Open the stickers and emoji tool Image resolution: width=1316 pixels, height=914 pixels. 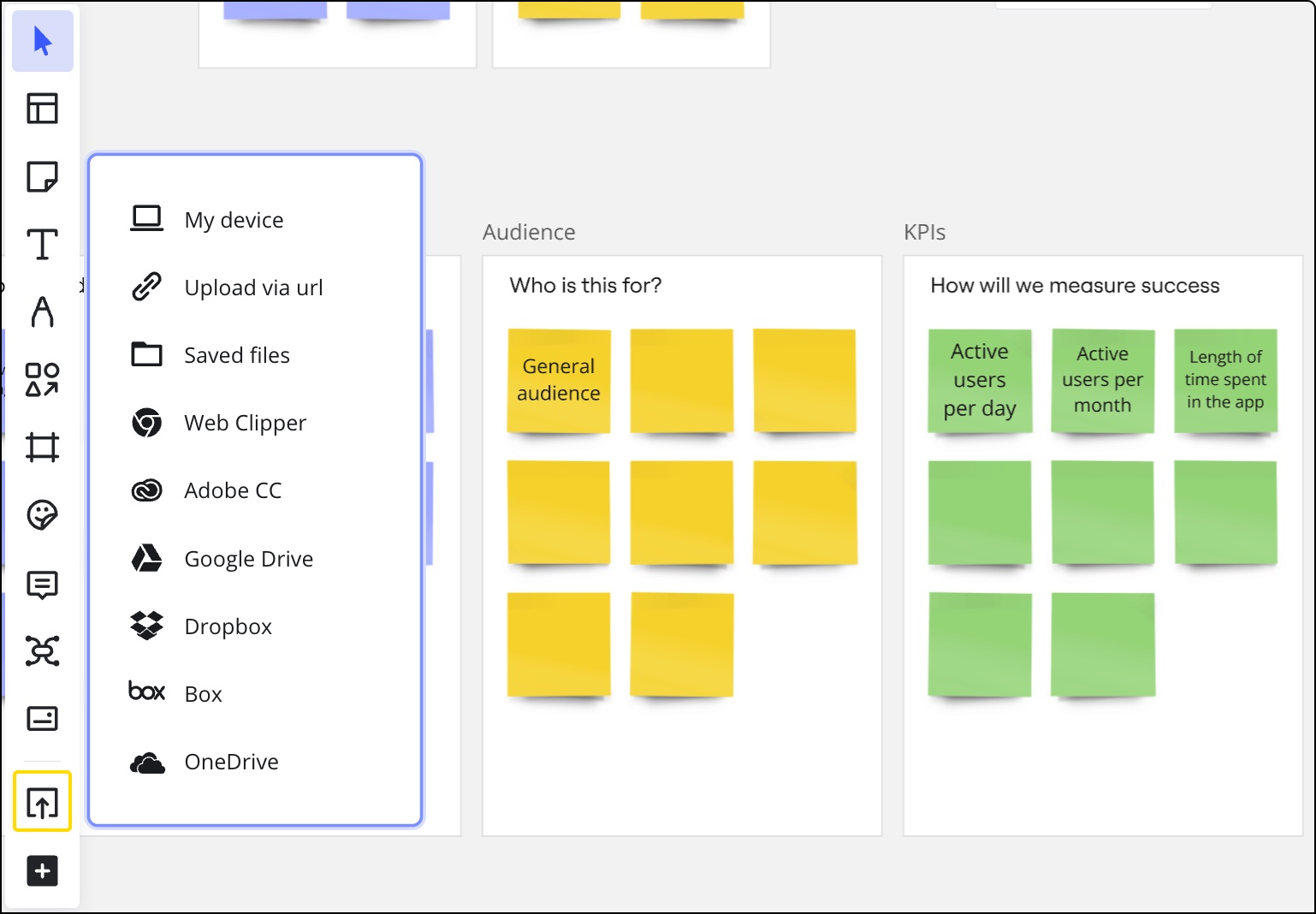pos(42,515)
